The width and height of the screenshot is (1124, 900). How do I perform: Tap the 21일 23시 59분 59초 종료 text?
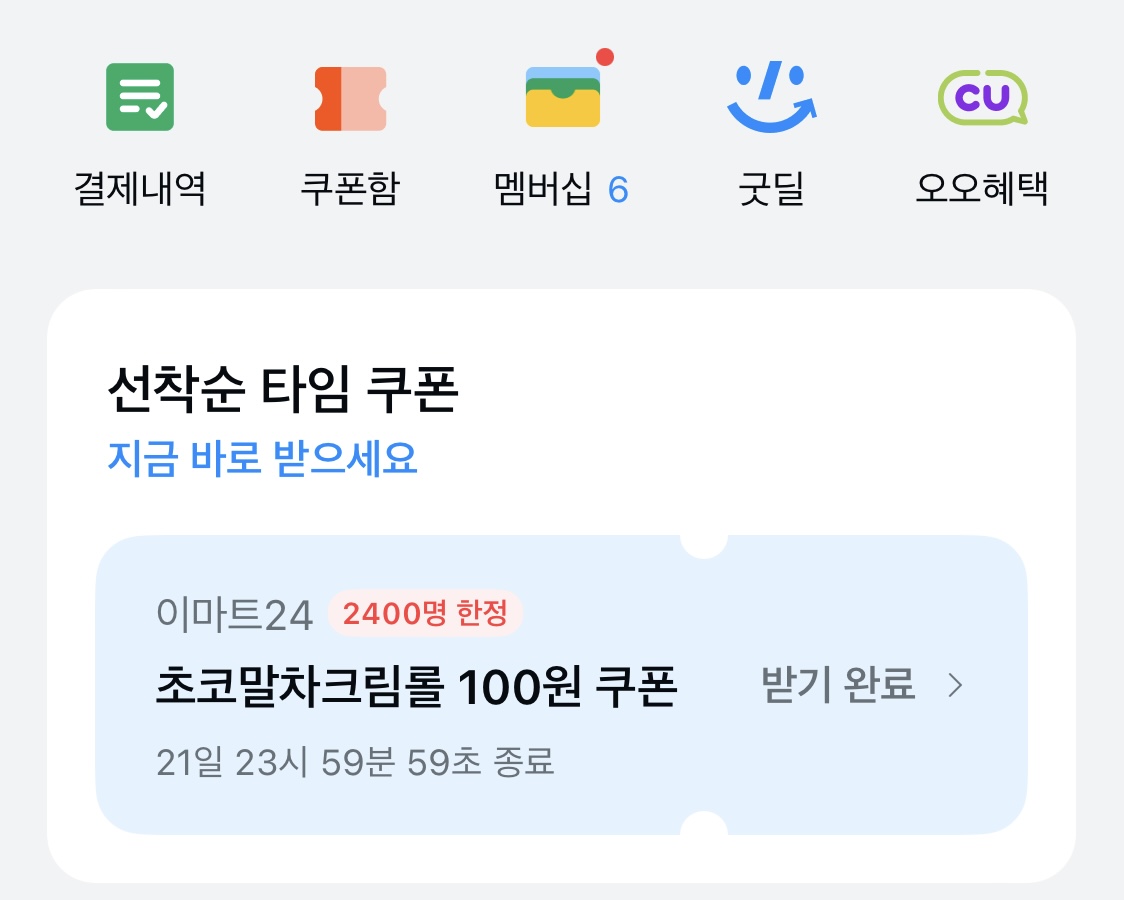coord(356,762)
